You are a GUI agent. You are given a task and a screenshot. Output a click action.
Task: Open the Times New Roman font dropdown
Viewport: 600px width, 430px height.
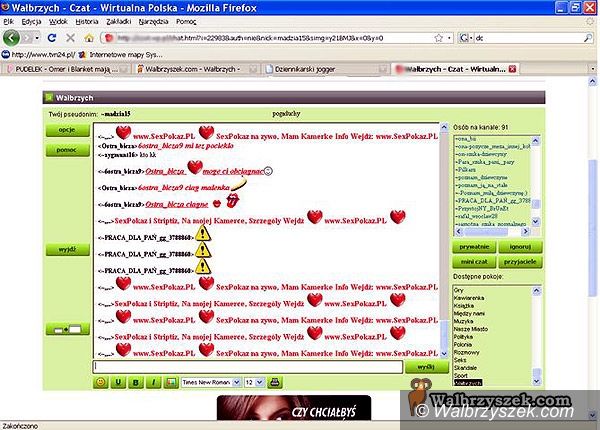(209, 381)
